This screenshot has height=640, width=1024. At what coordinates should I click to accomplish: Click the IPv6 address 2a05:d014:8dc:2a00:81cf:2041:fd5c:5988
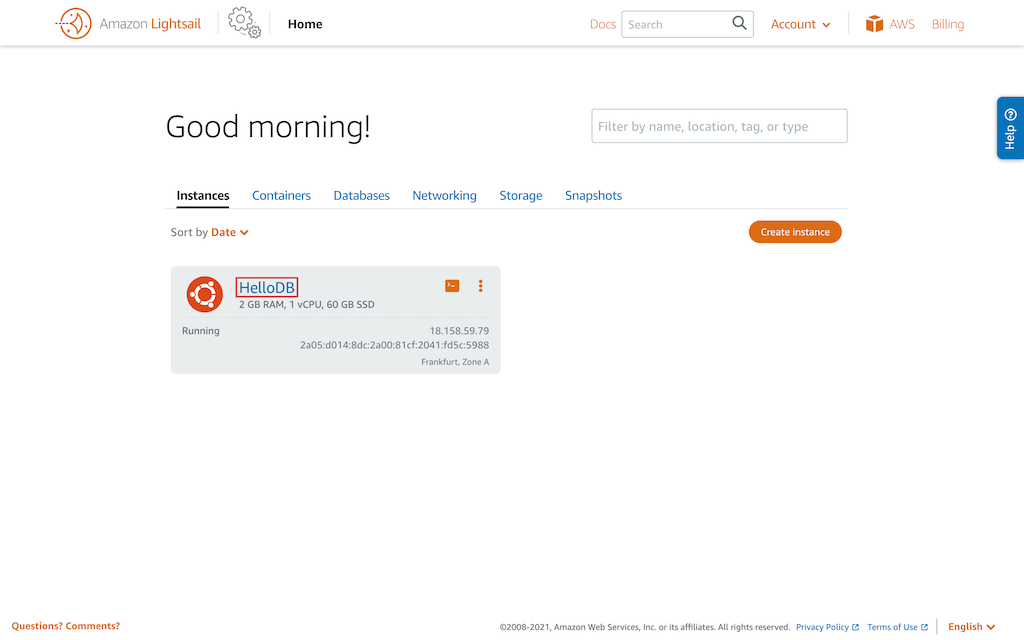point(394,345)
